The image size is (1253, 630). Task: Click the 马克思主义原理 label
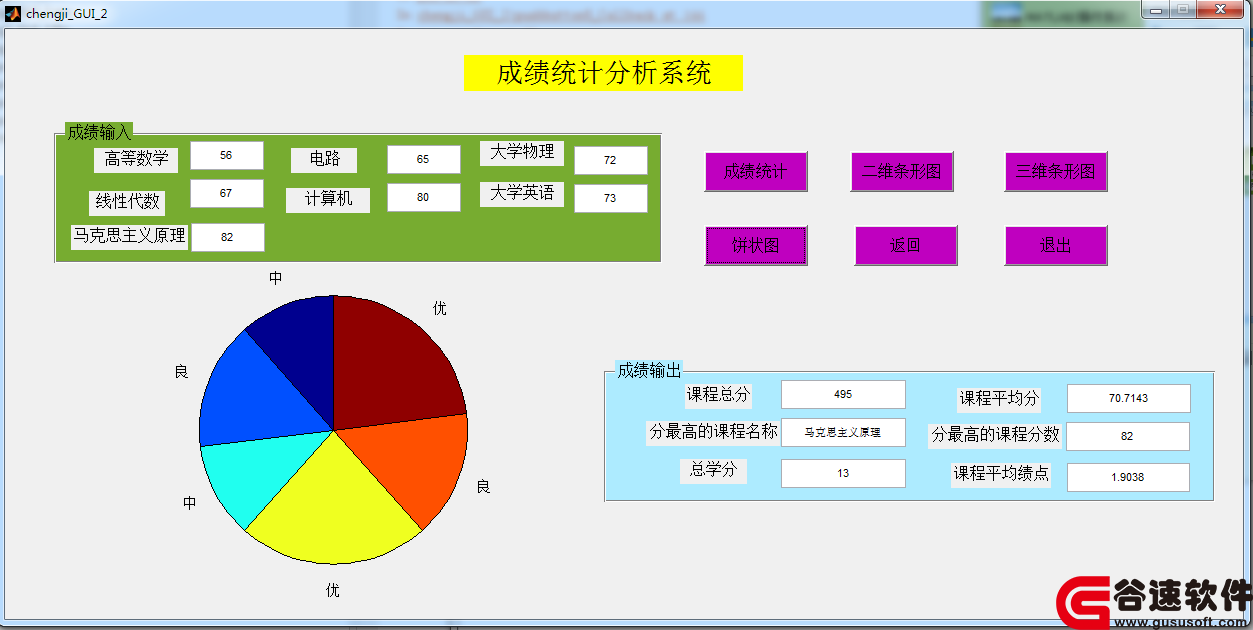click(x=129, y=237)
